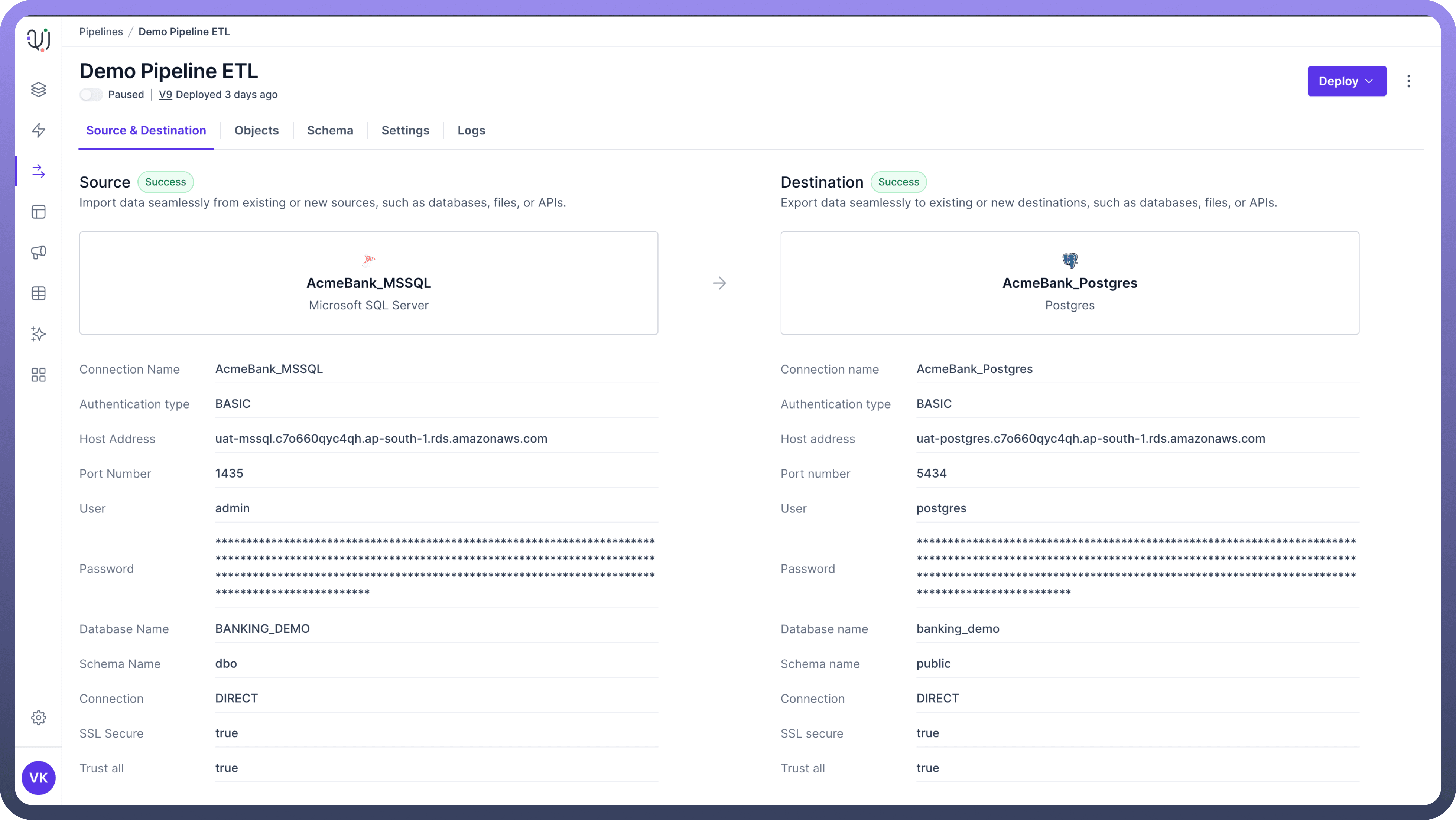Viewport: 1456px width, 820px height.
Task: Click the AcmeBank_MSSQL source card
Action: (x=368, y=283)
